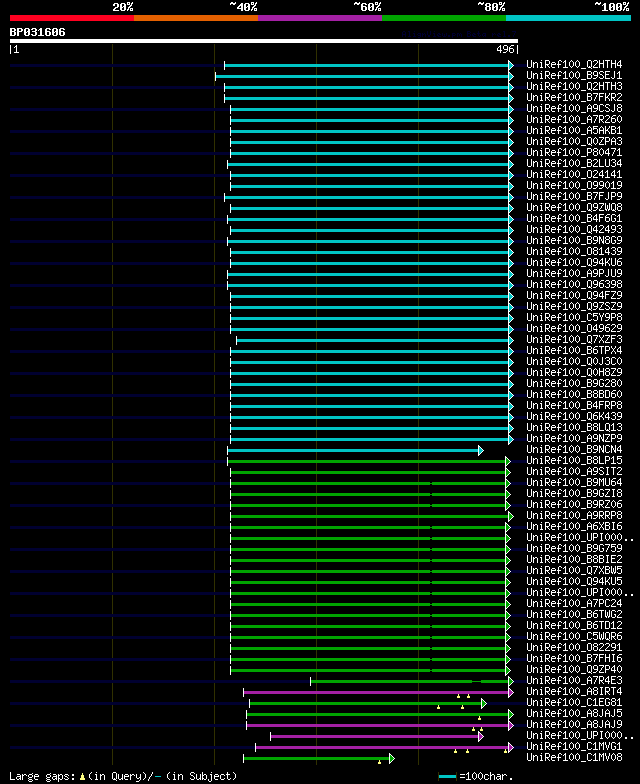The width and height of the screenshot is (640, 784).
Task: Select hit label UniRef100_O81439
Action: pos(574,252)
